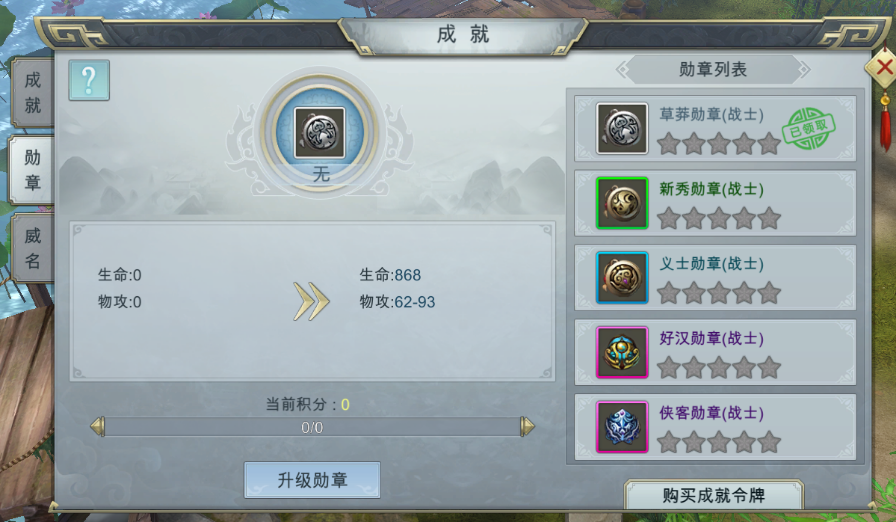Close the 成就 window with red X
This screenshot has width=896, height=522.
coord(883,67)
